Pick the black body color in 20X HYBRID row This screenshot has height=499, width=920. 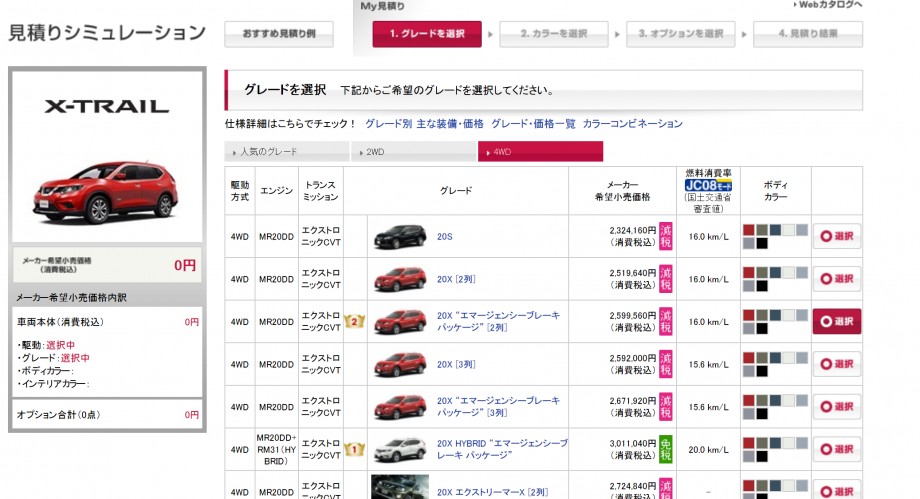click(x=762, y=456)
